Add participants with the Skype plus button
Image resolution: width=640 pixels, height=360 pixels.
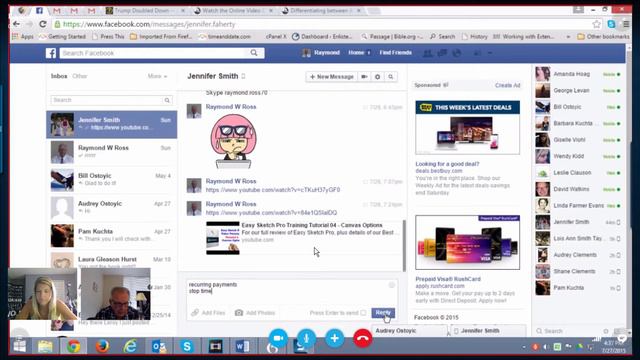(334, 338)
